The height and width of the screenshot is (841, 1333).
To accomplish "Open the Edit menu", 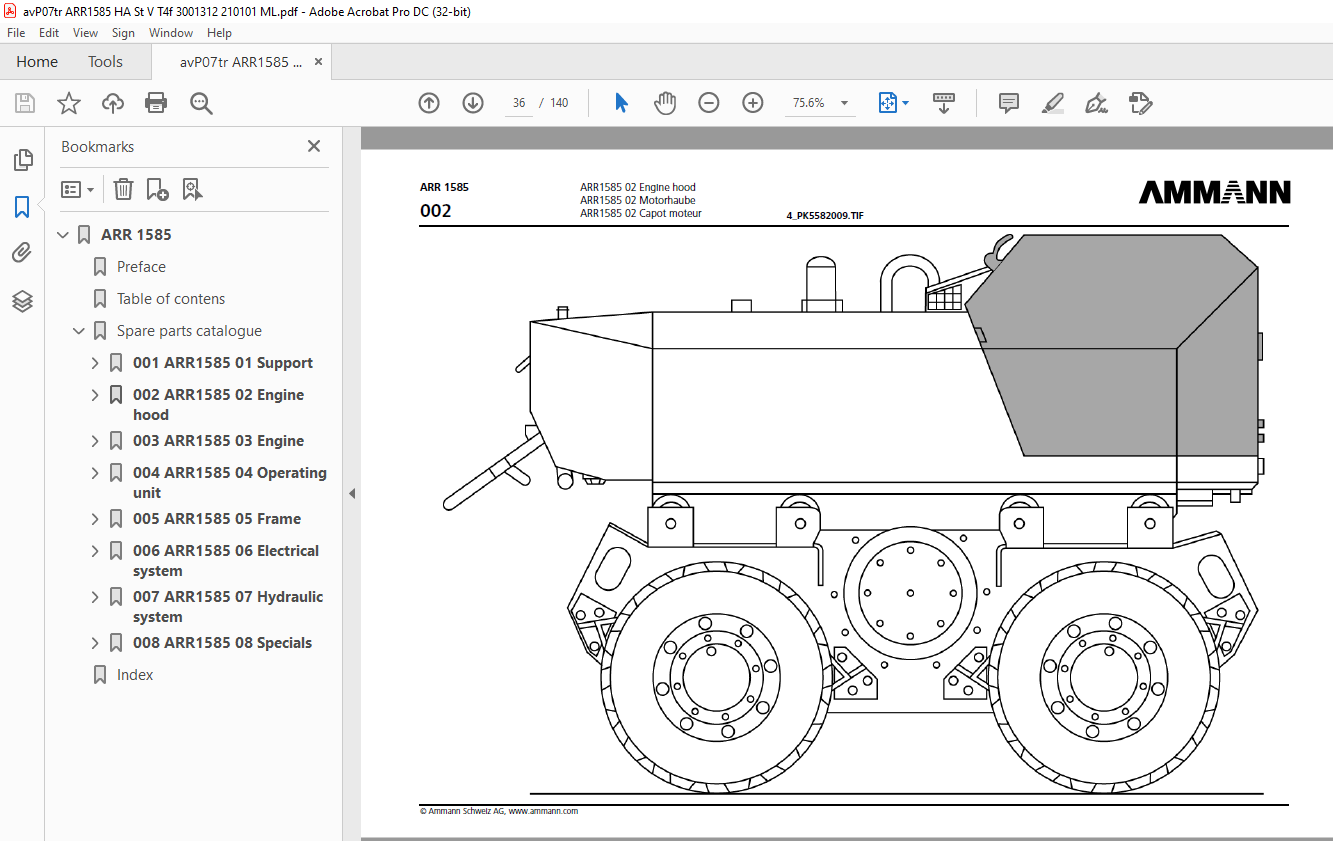I will point(49,33).
